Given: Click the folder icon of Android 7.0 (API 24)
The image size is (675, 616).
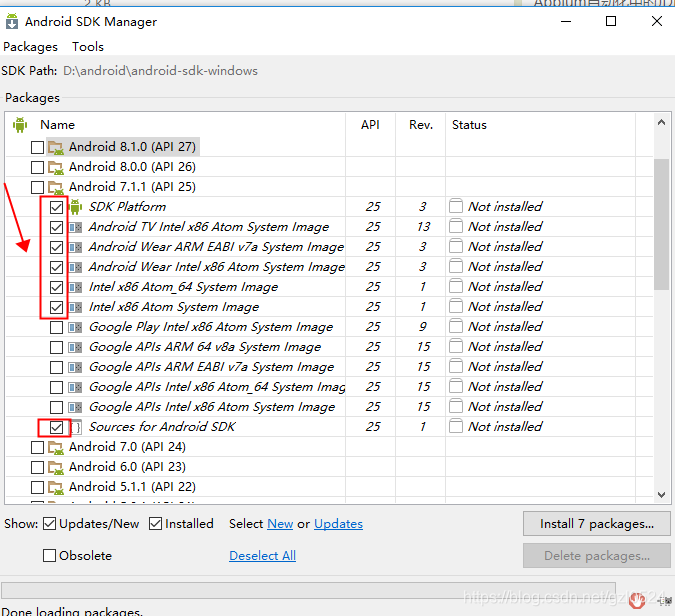Looking at the screenshot, I should [x=56, y=447].
